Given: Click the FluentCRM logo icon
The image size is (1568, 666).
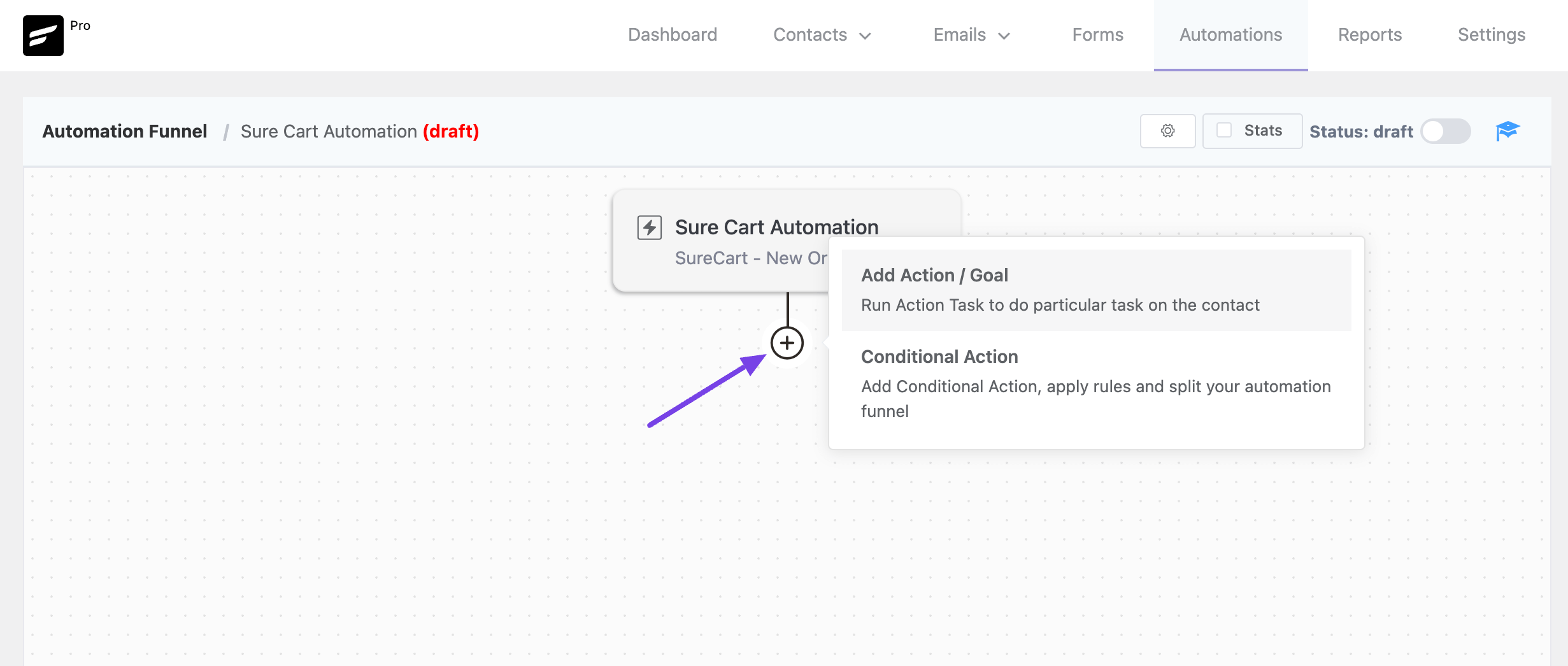Looking at the screenshot, I should click(x=43, y=36).
